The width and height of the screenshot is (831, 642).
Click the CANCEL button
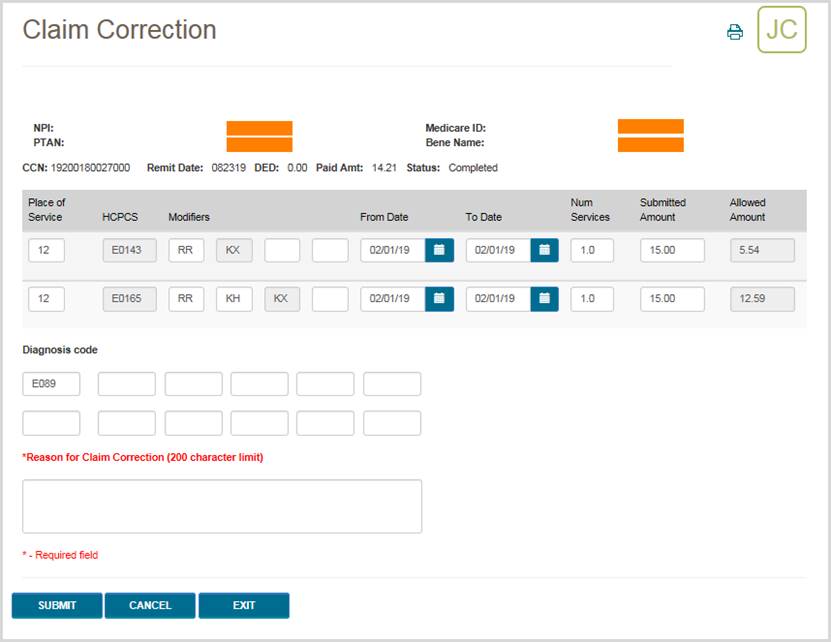pyautogui.click(x=150, y=605)
